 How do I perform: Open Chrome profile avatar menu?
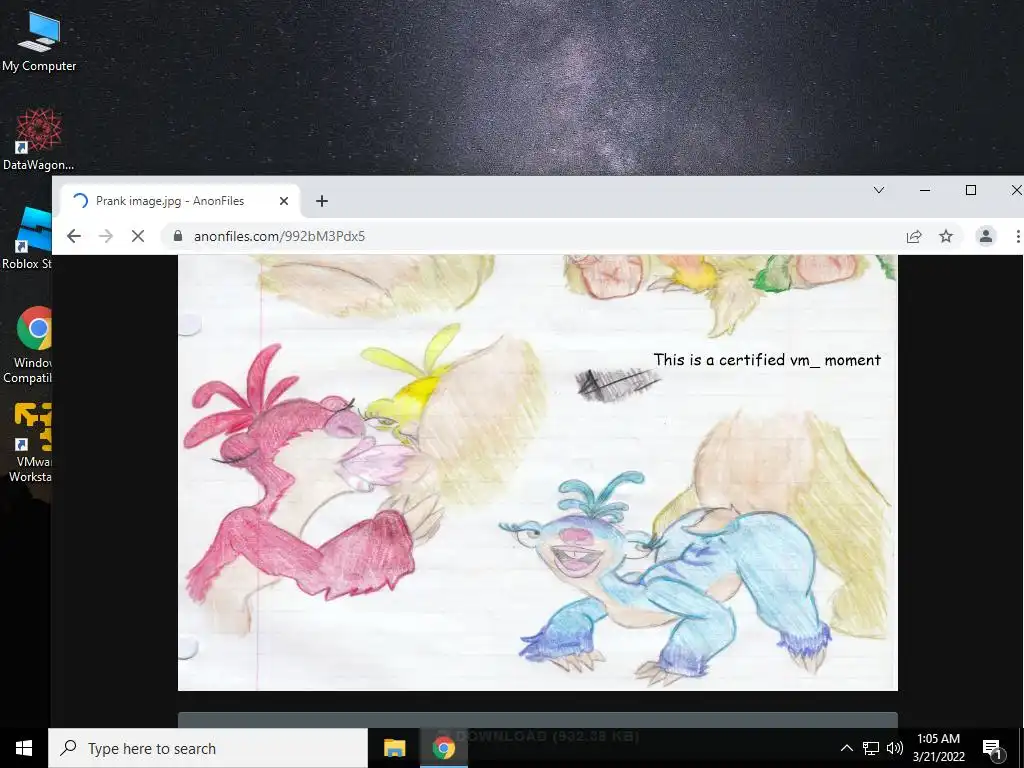pos(985,236)
